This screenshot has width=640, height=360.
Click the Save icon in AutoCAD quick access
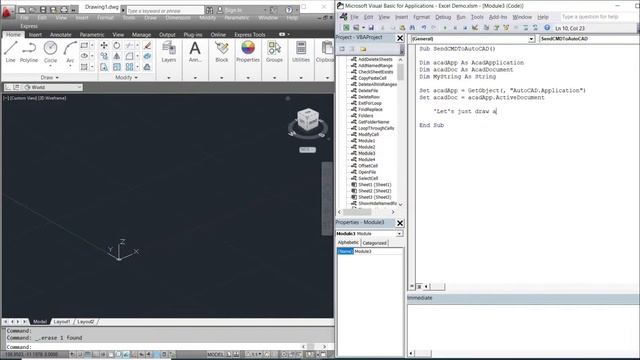tap(43, 9)
